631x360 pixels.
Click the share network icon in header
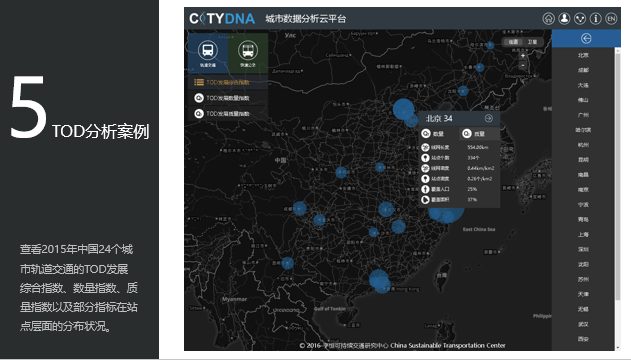[x=580, y=19]
